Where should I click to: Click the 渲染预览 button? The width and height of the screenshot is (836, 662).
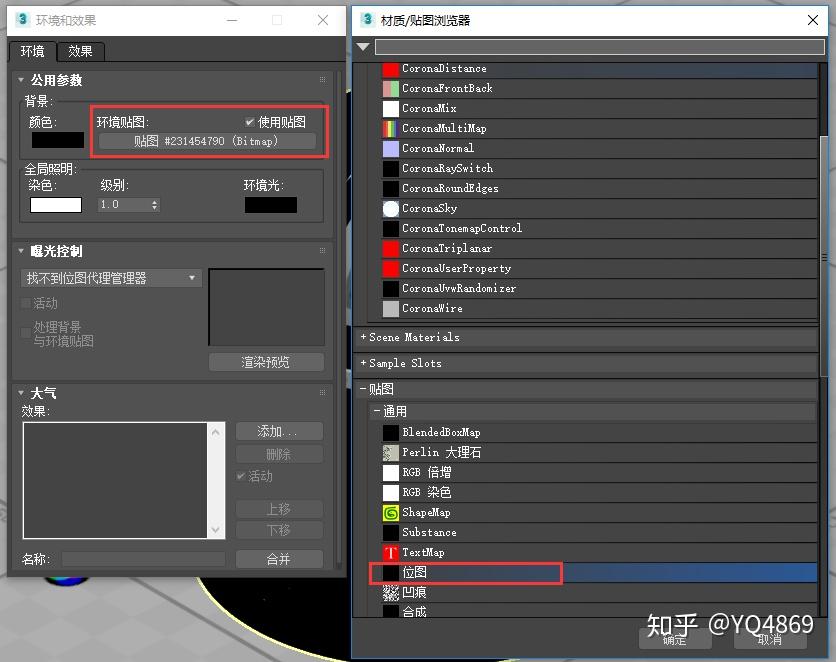(266, 362)
